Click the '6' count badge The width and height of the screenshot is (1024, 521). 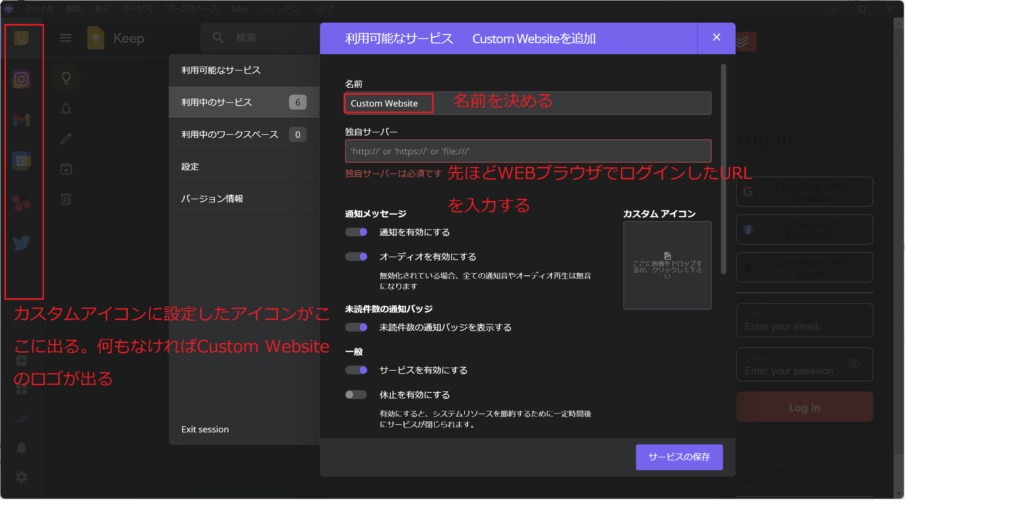point(297,103)
